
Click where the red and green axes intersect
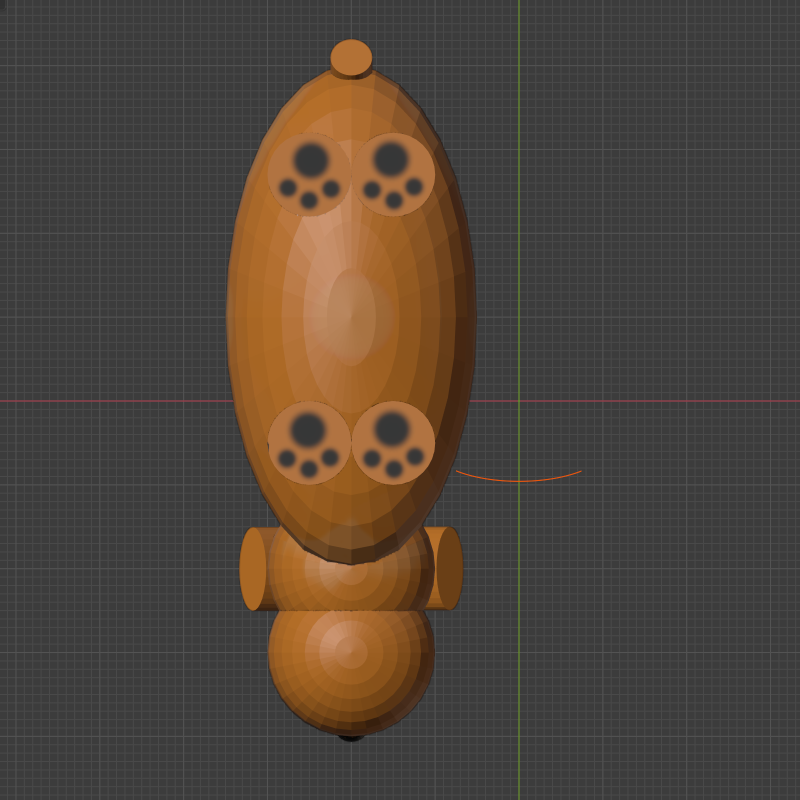coord(520,398)
